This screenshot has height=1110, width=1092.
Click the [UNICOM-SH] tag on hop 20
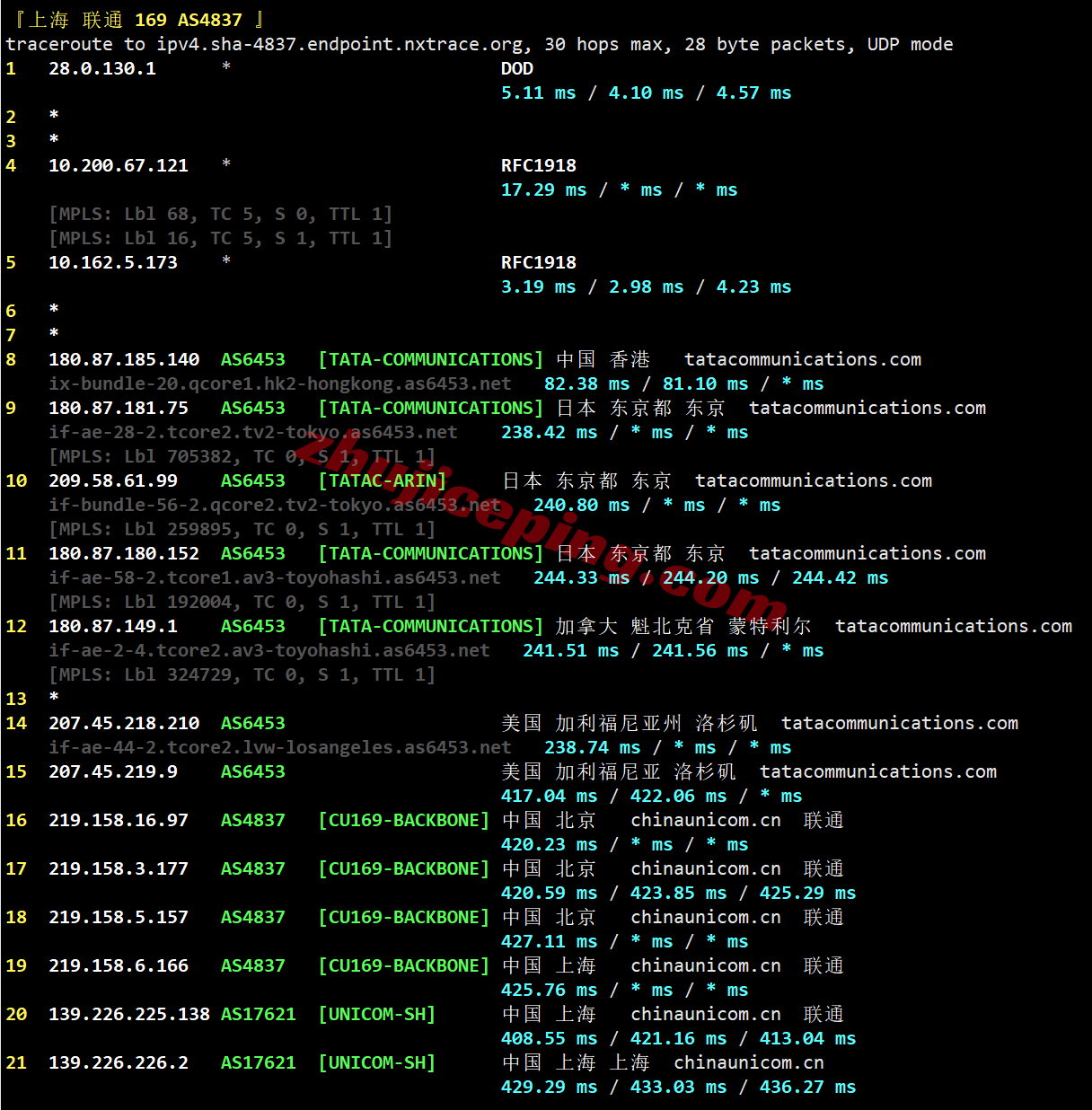(x=377, y=1014)
